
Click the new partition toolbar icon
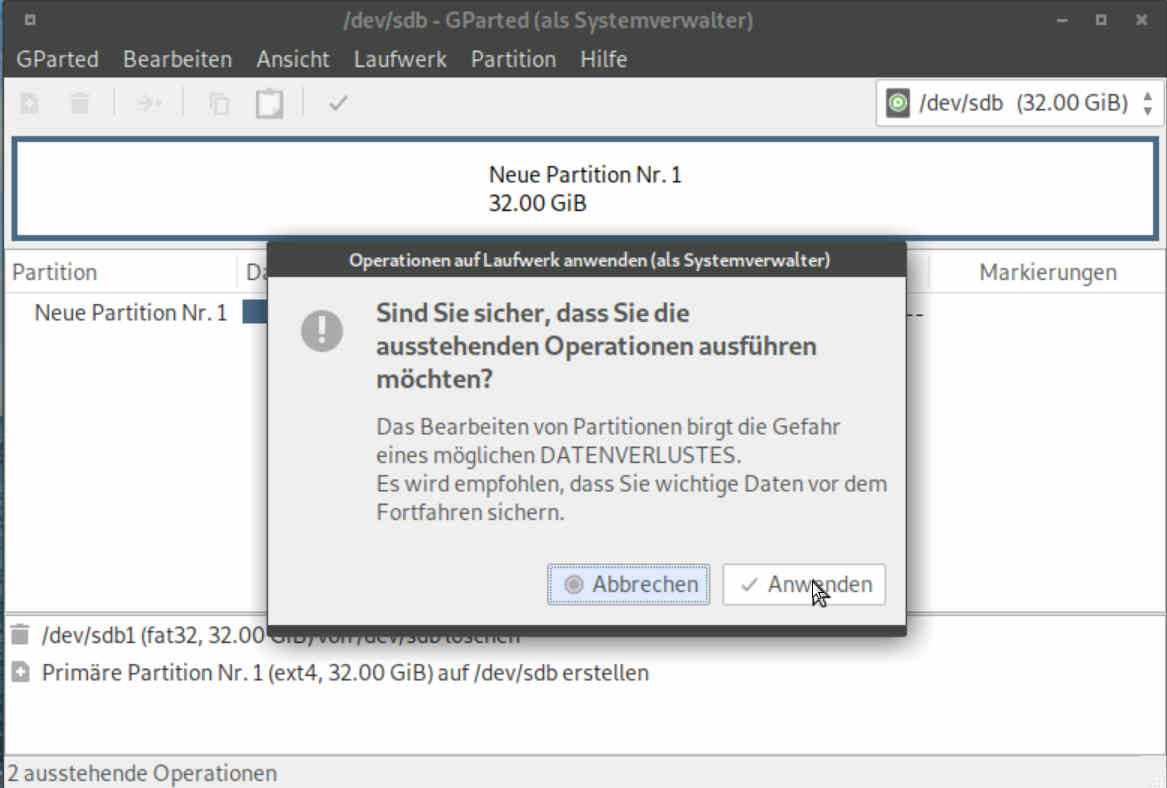pos(30,103)
